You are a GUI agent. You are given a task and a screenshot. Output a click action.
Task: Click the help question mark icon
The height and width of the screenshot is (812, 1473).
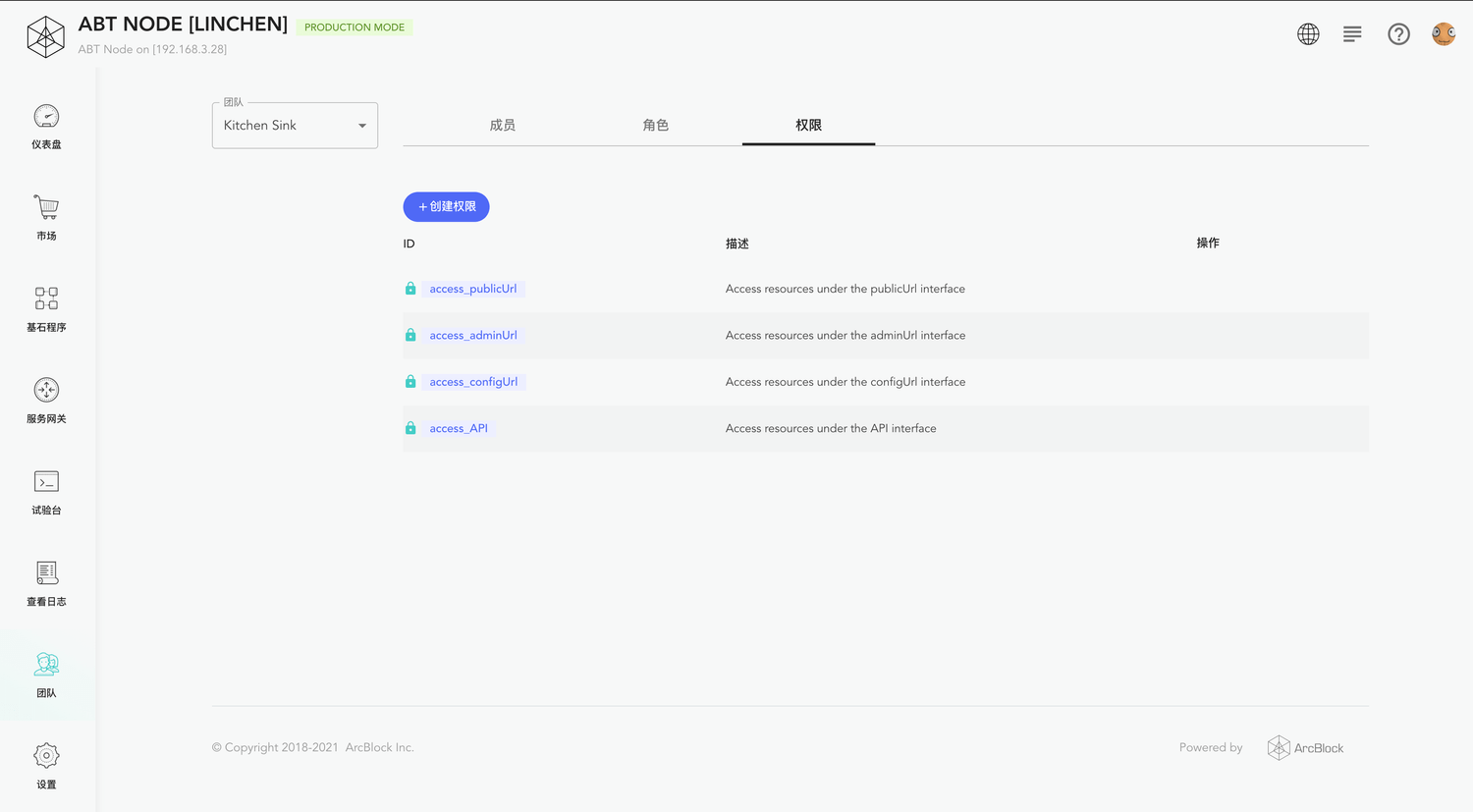(1398, 34)
